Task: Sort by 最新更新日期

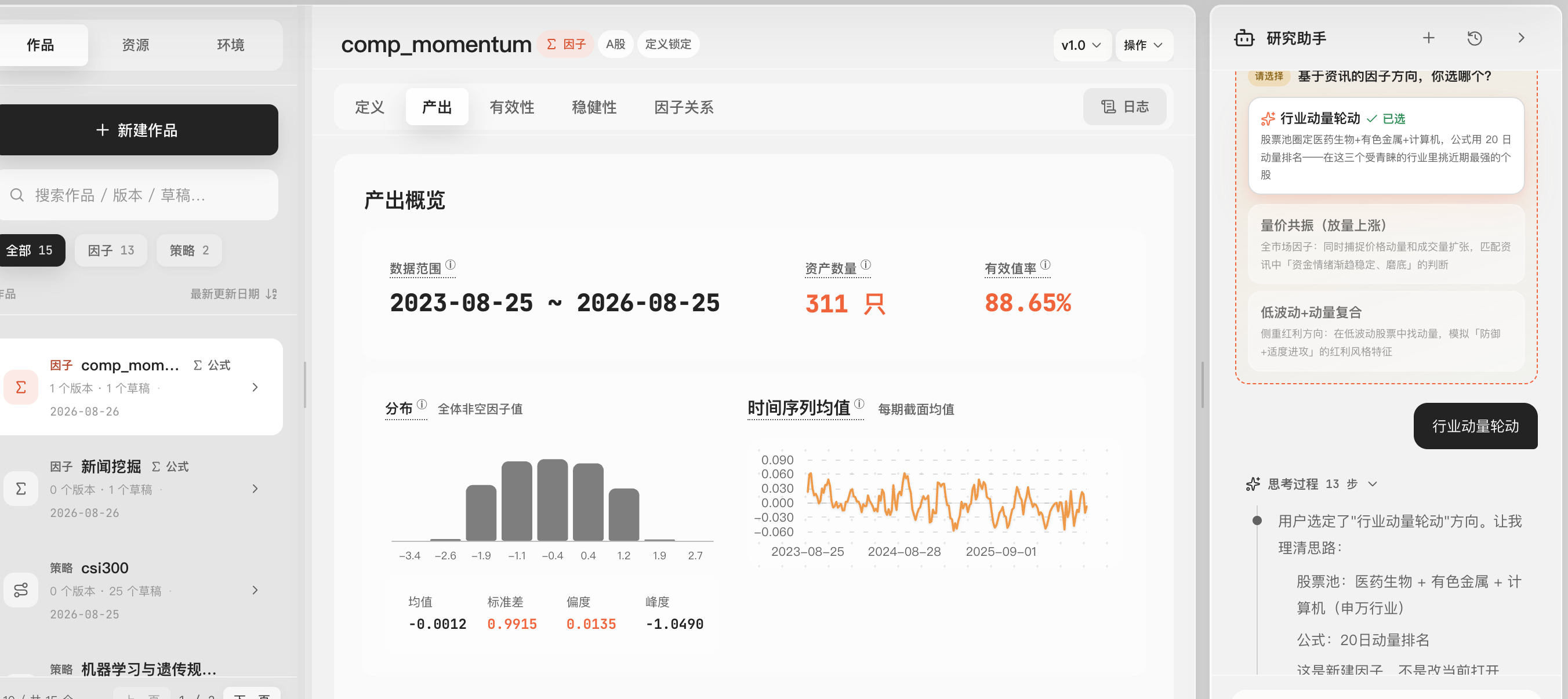Action: point(233,294)
